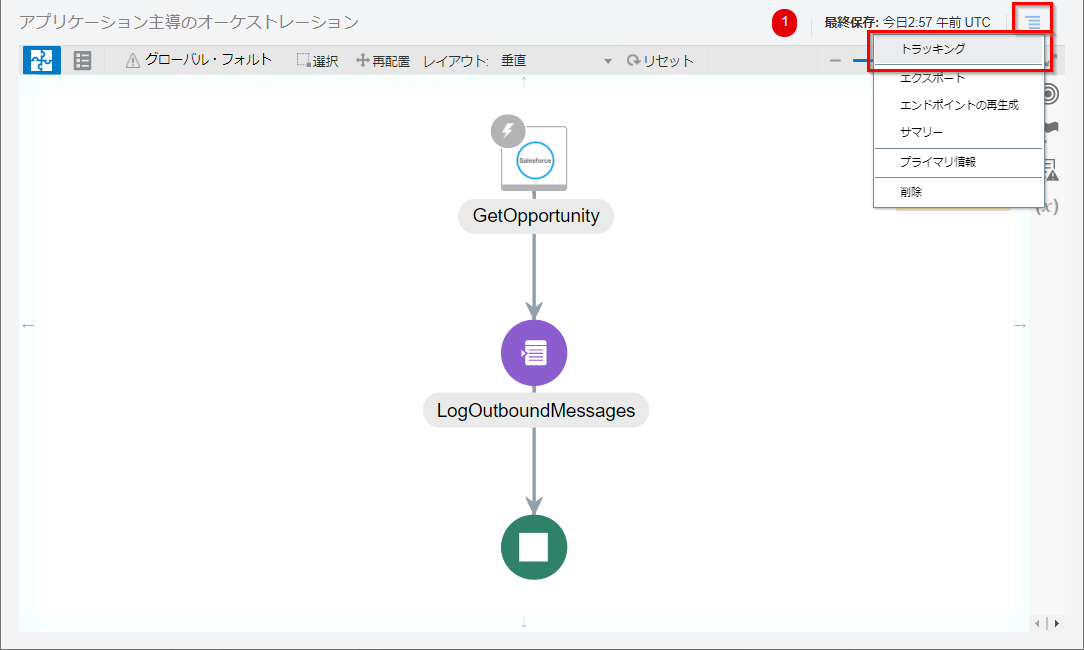The height and width of the screenshot is (650, 1084).
Task: Open サマリー from the actions menu
Action: [921, 132]
